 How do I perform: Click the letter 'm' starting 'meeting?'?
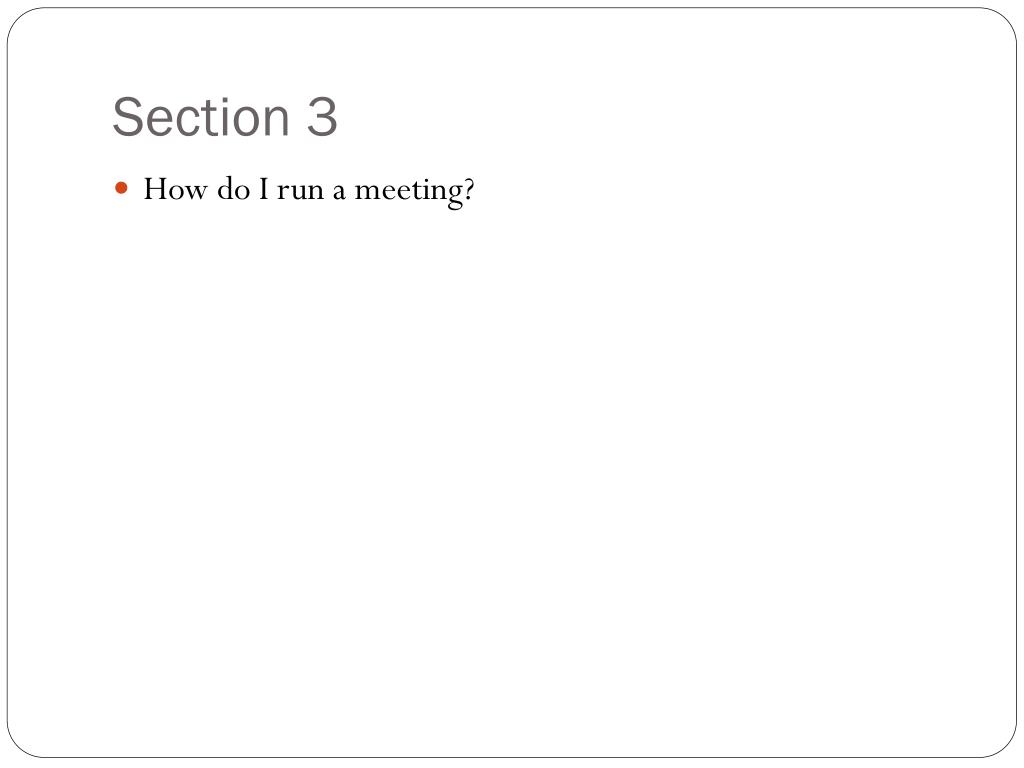coord(368,192)
